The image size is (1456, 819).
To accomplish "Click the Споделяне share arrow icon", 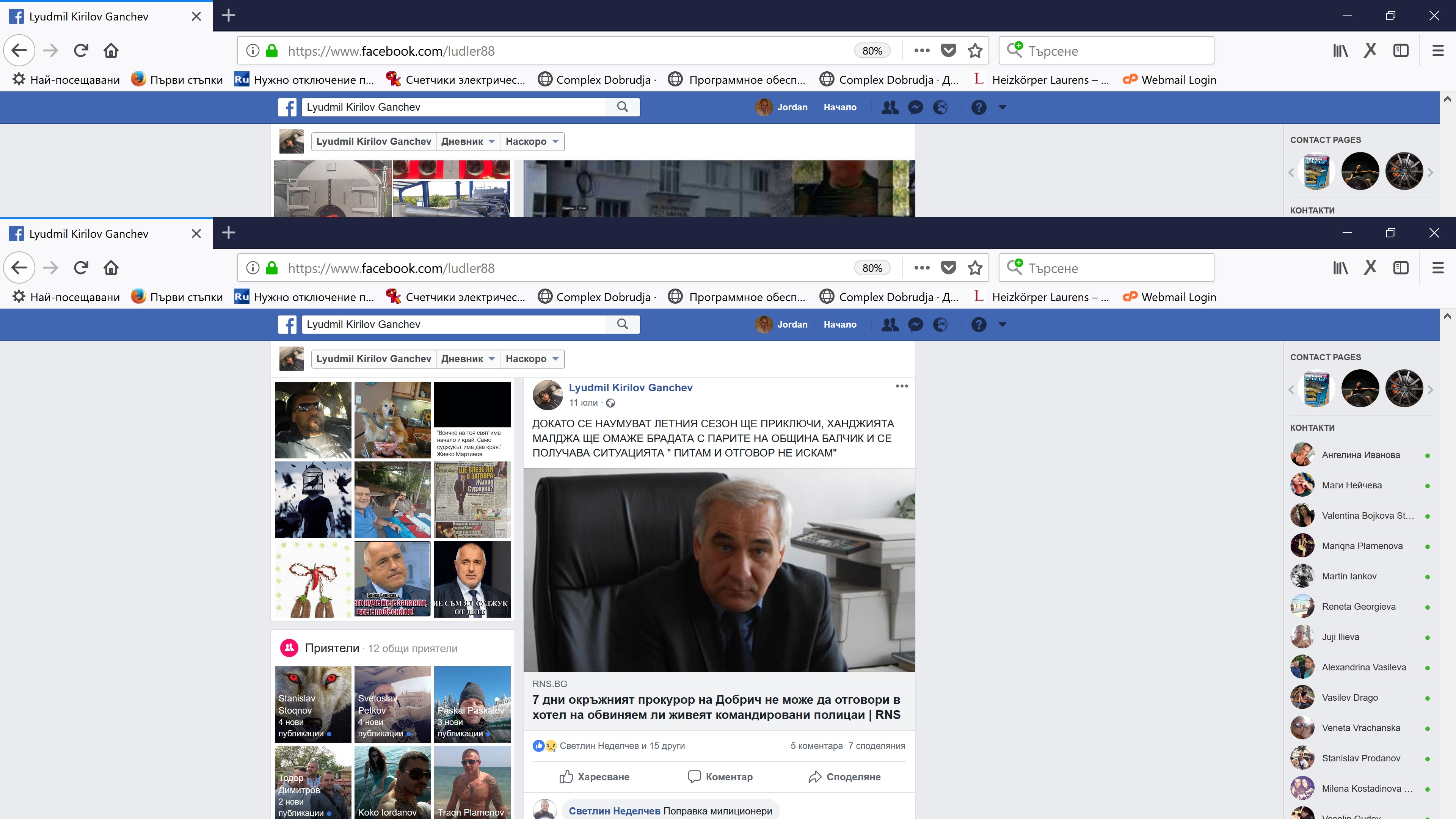I will pos(814,777).
